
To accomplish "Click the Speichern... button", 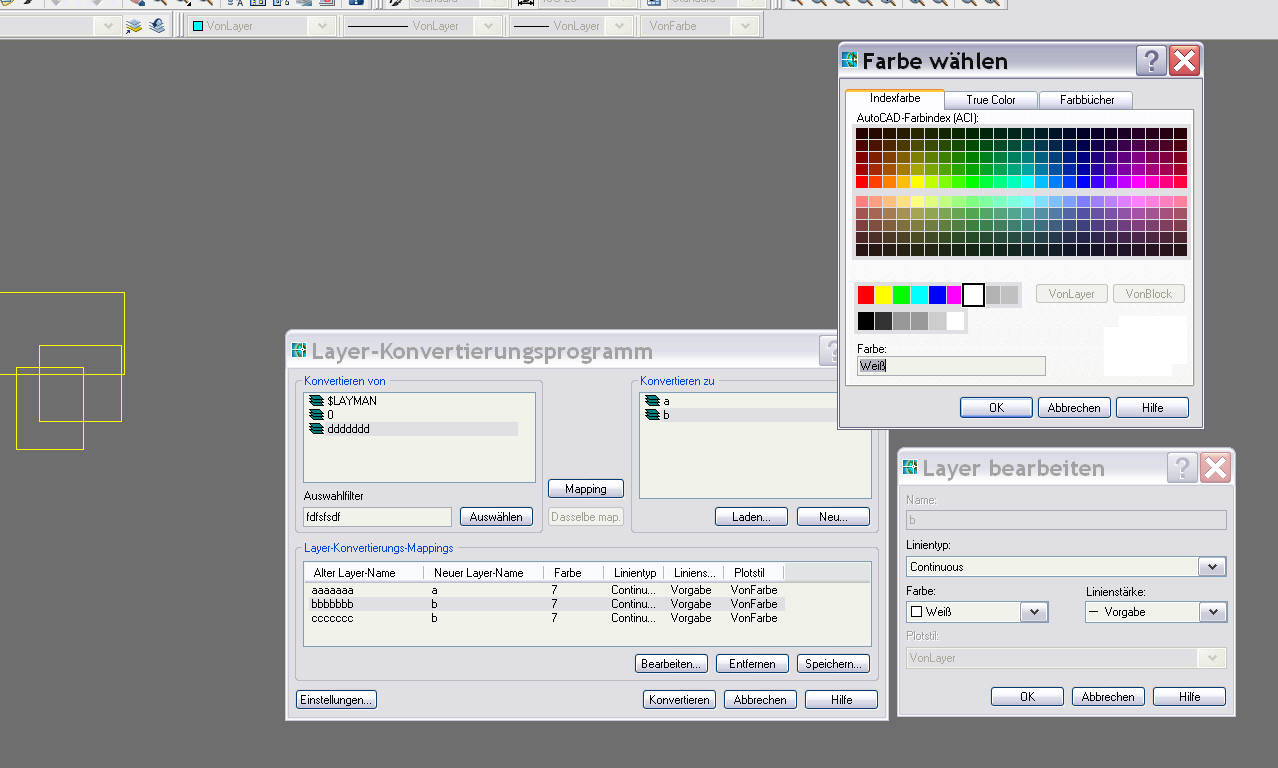I will 834,664.
